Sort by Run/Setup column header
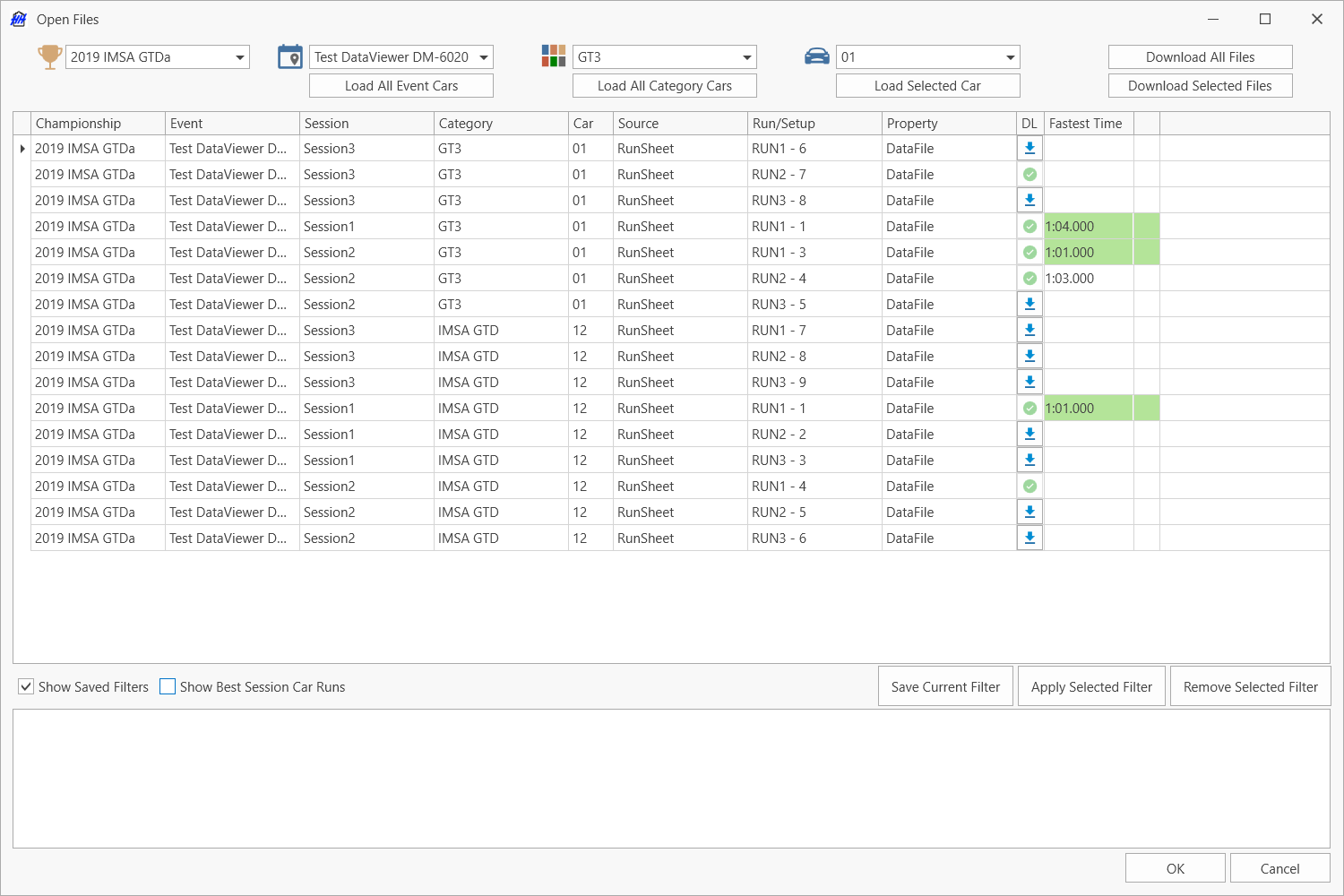 tap(814, 124)
